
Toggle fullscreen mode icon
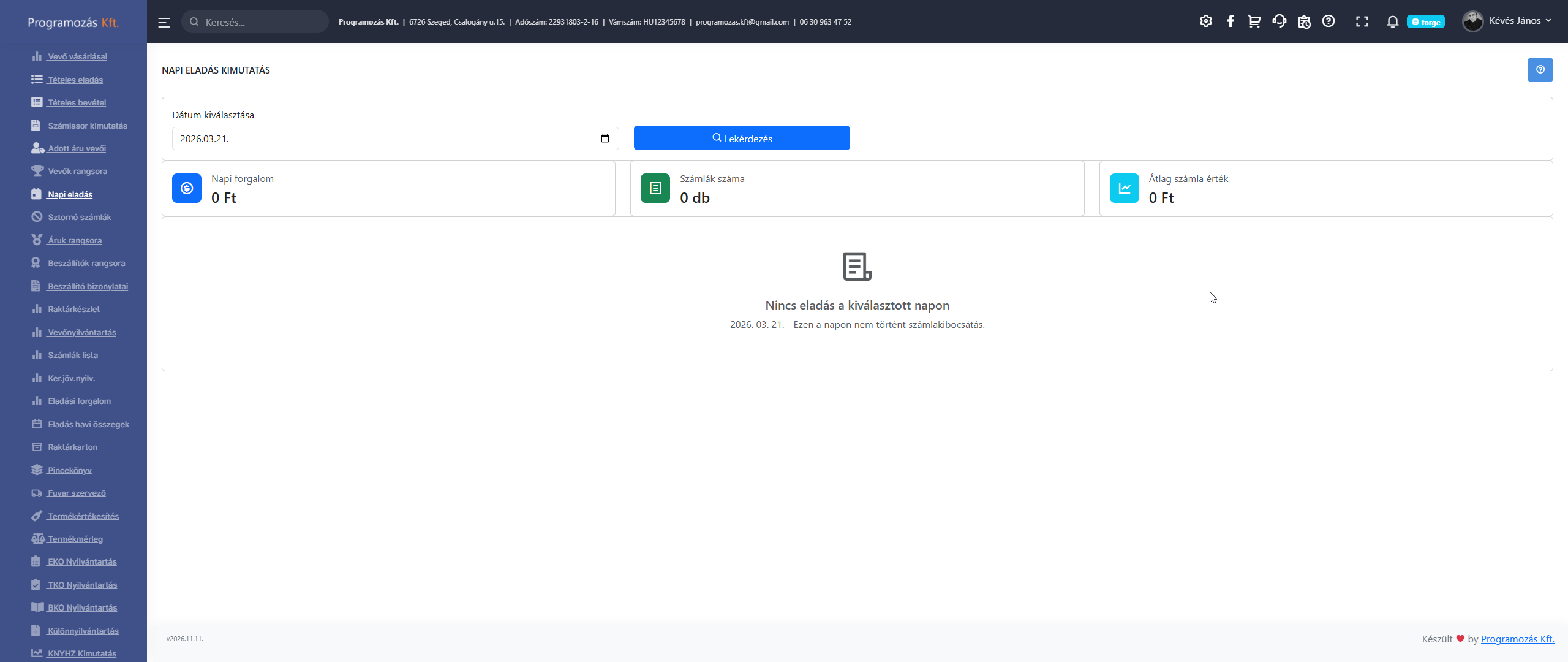[1362, 21]
